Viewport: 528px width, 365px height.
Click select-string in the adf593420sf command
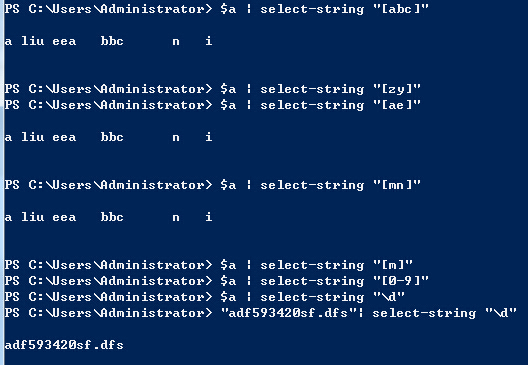pos(424,313)
